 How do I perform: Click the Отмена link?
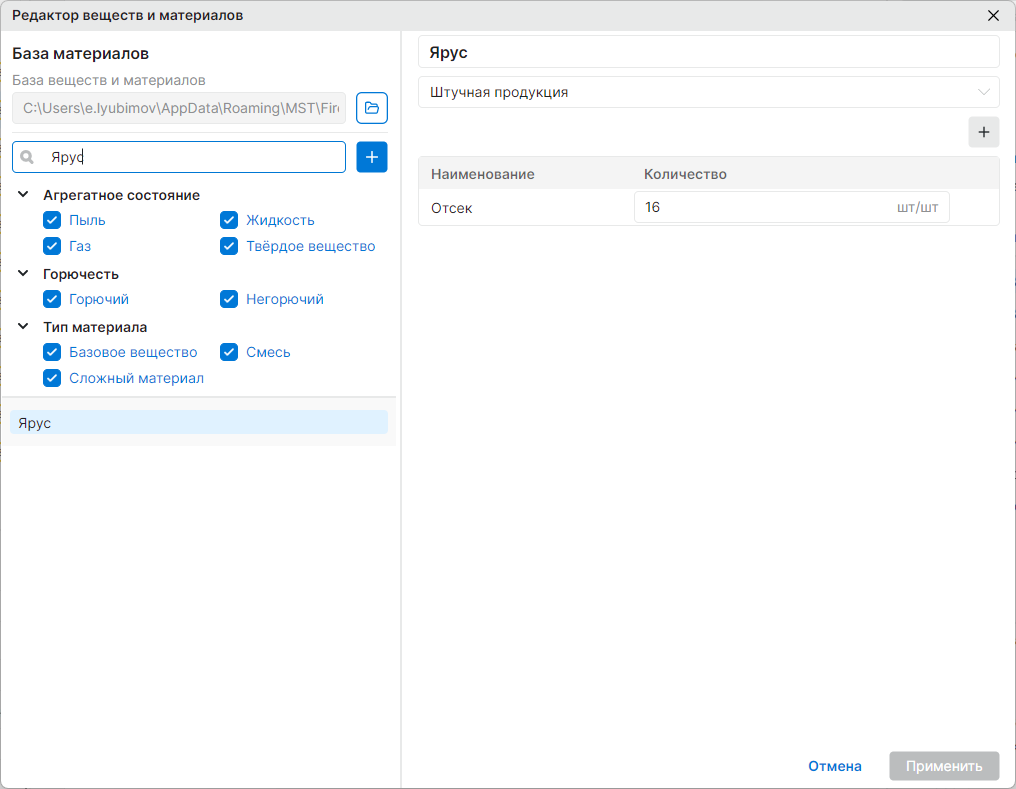click(835, 766)
